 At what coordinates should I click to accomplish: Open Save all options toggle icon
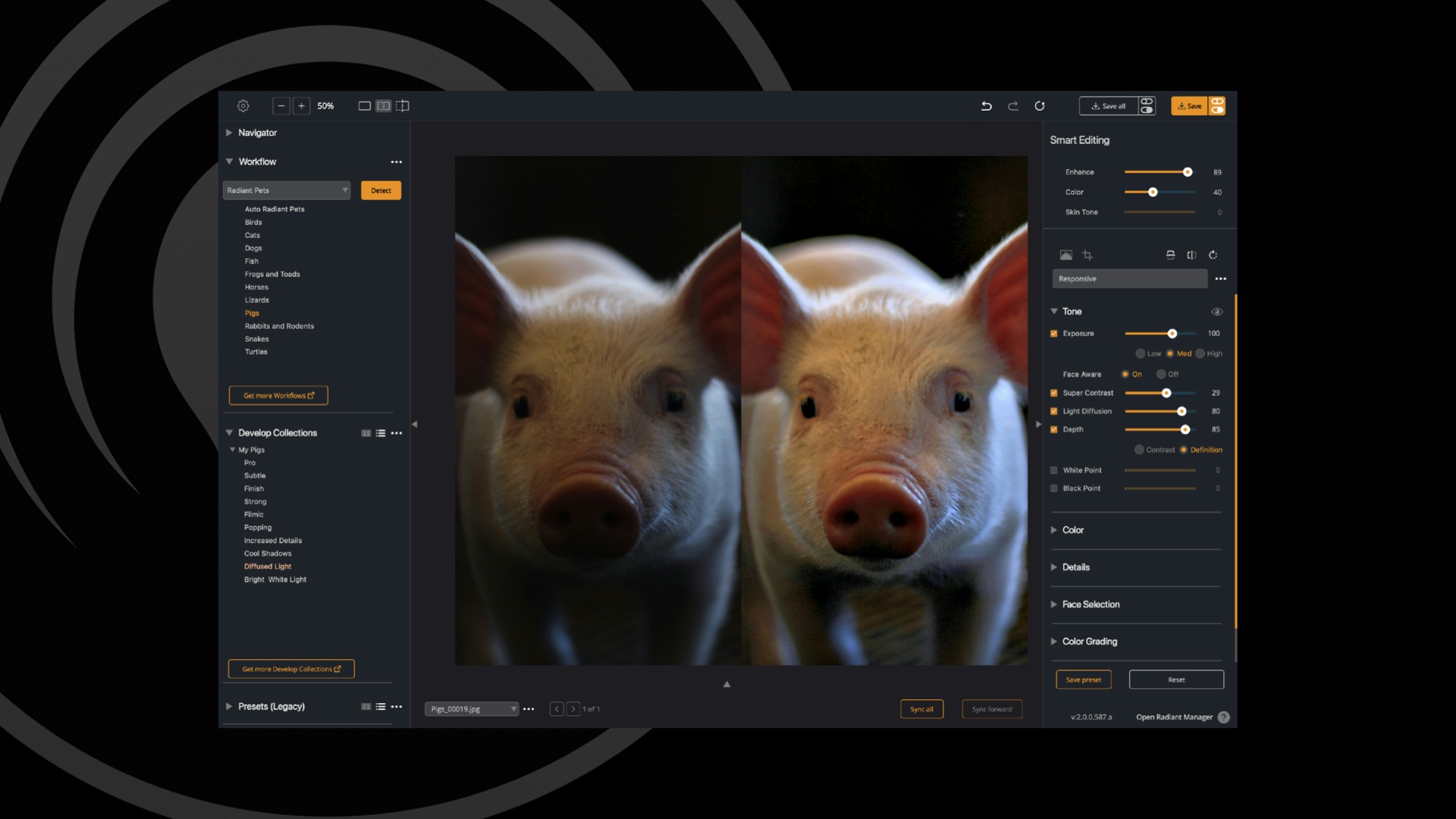1147,106
